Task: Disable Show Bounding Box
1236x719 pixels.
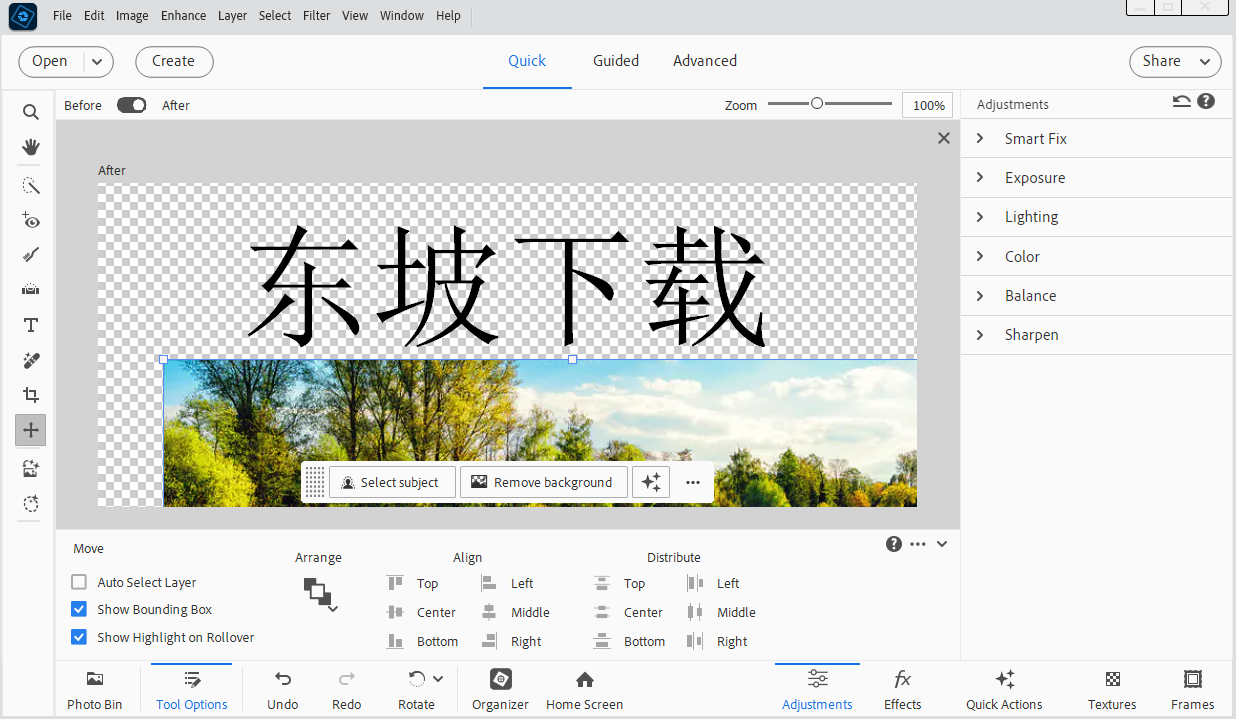Action: coord(78,609)
